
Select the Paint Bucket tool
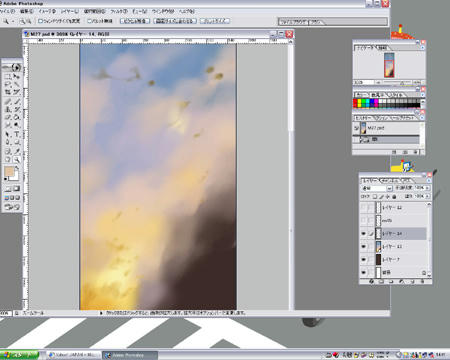(16, 117)
